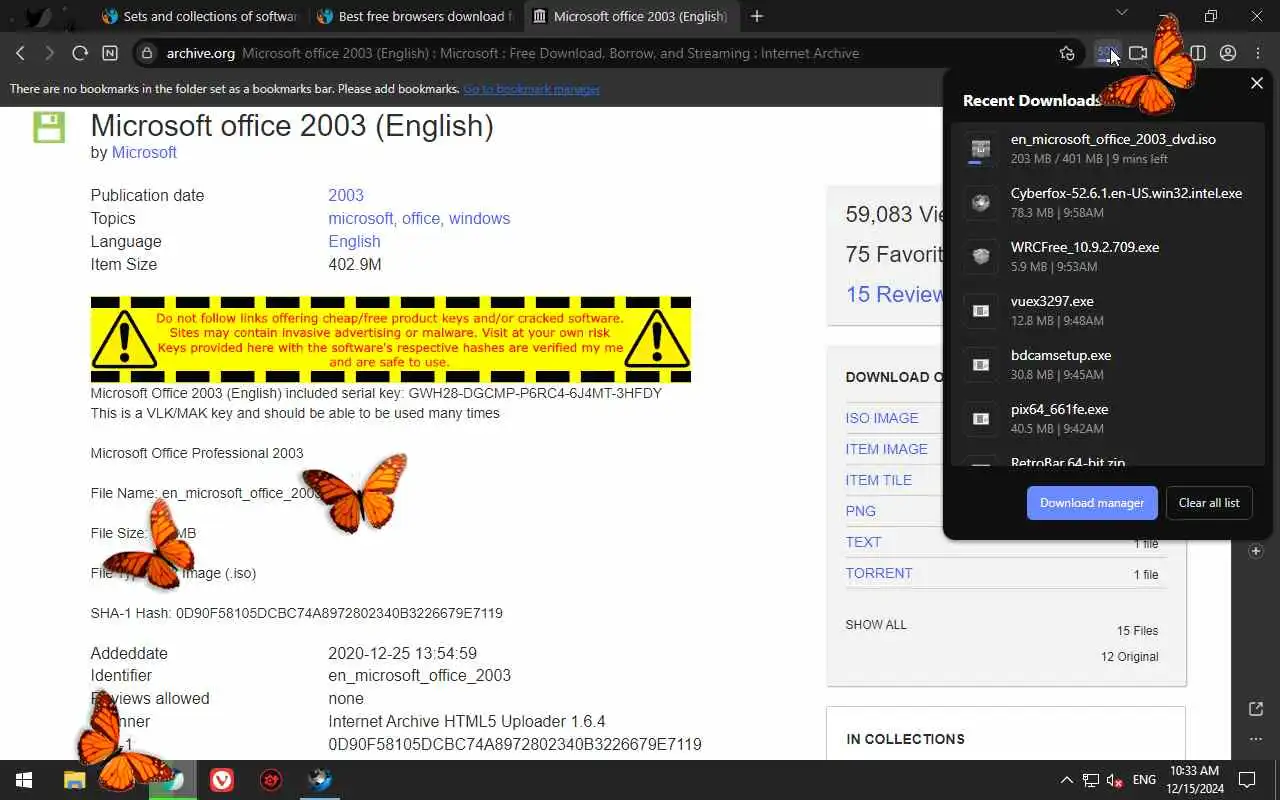The width and height of the screenshot is (1280, 800).
Task: Click the Cyberfox download file icon
Action: [981, 203]
